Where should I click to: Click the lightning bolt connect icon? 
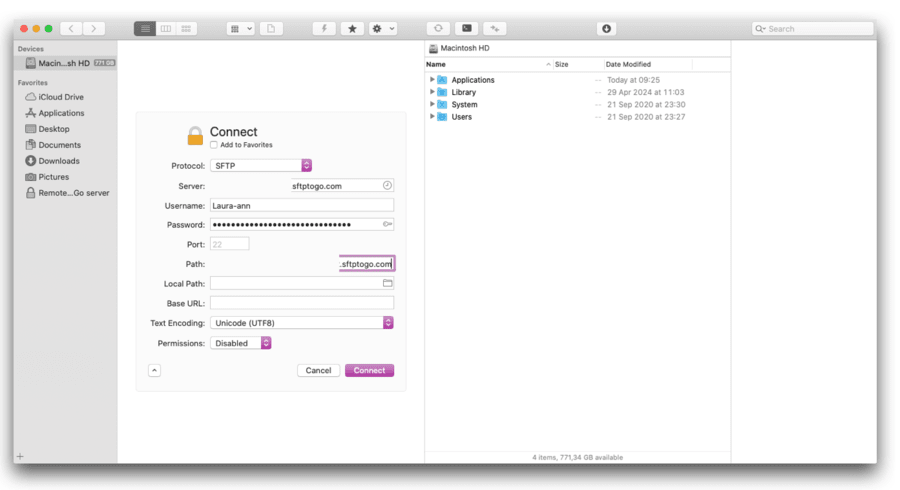324,28
